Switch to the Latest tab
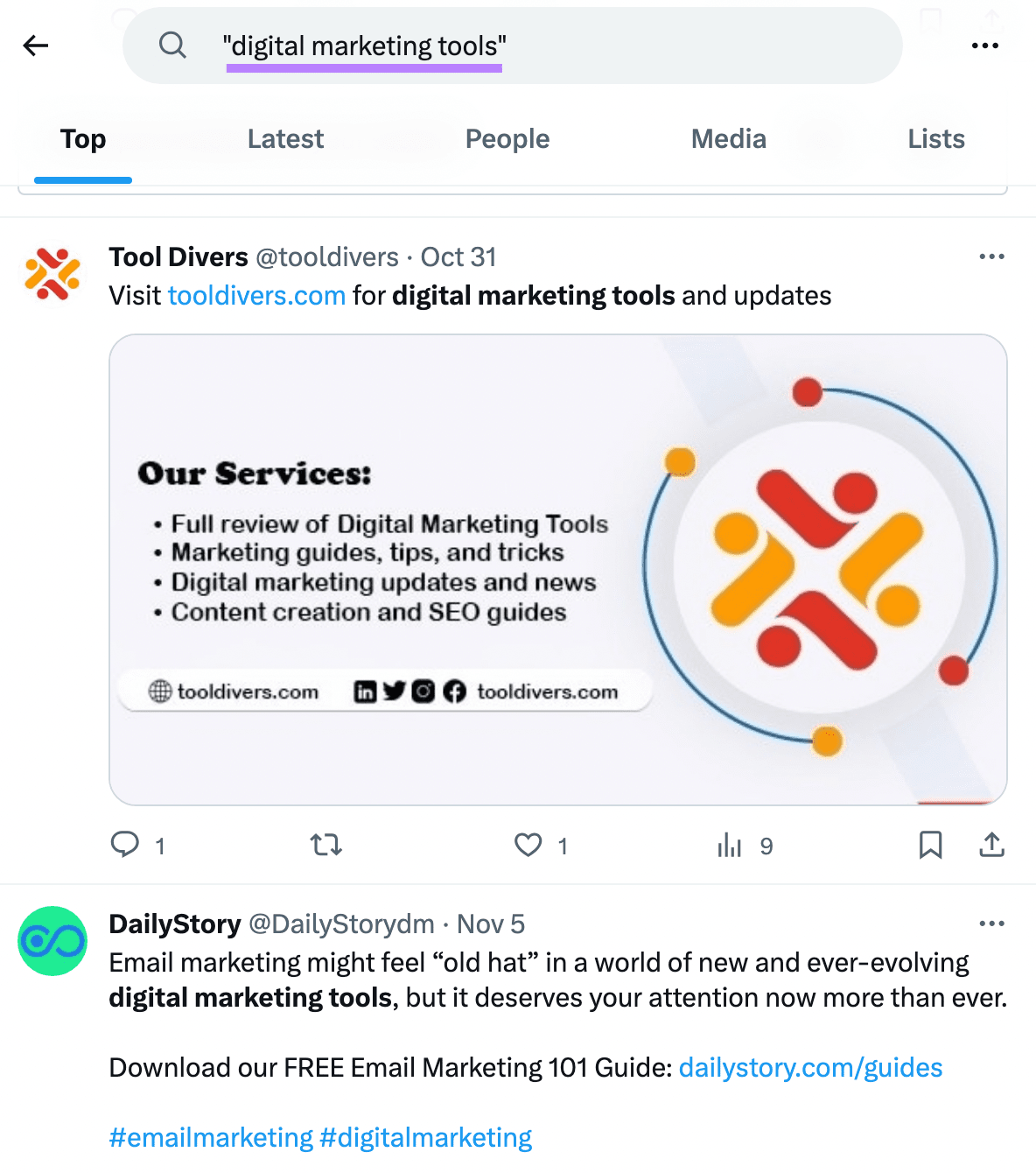The height and width of the screenshot is (1173, 1036). pyautogui.click(x=285, y=138)
